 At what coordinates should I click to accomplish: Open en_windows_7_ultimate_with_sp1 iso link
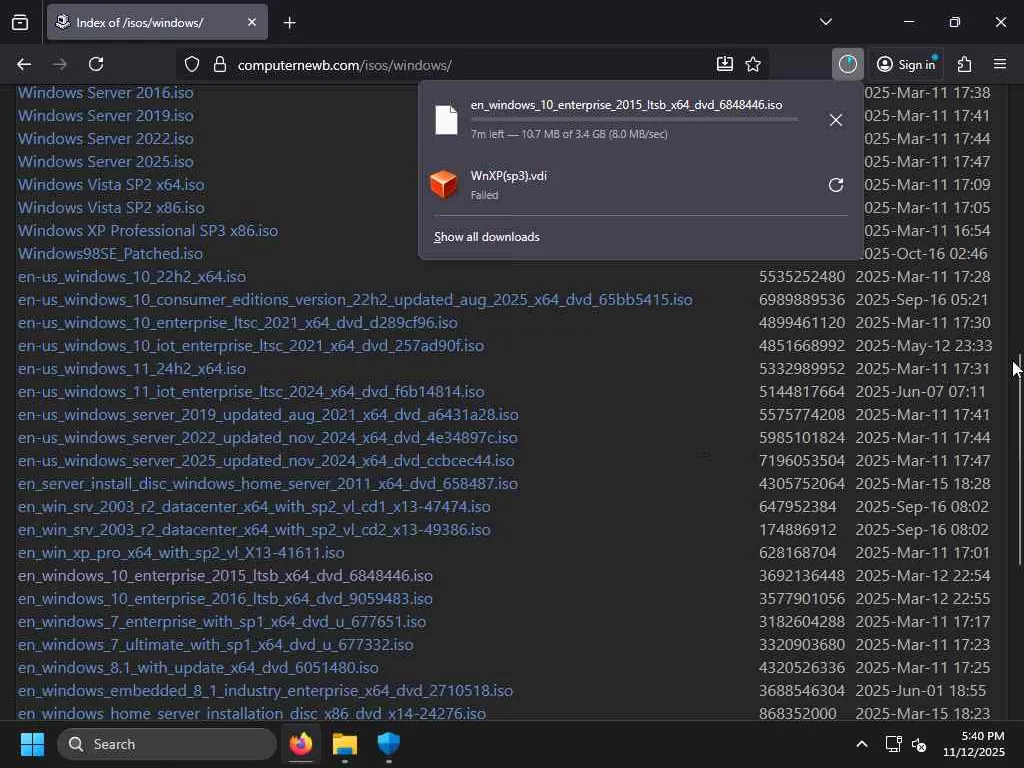[x=216, y=645]
